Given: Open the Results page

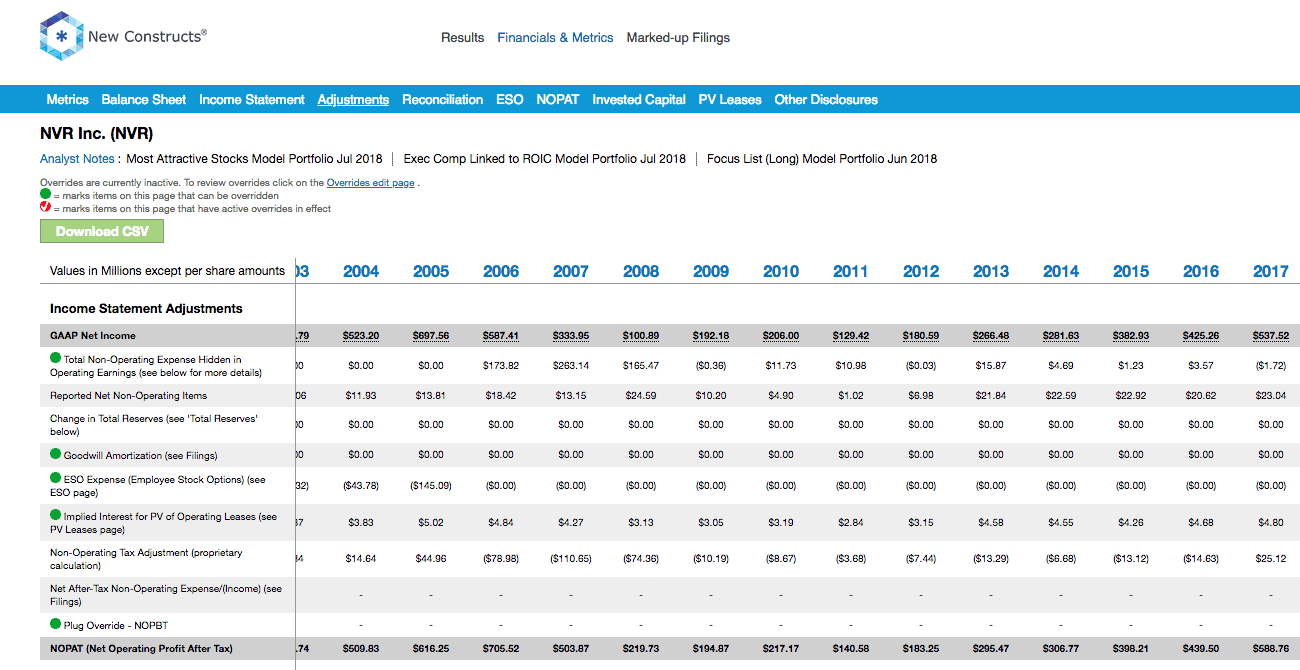Looking at the screenshot, I should tap(462, 38).
